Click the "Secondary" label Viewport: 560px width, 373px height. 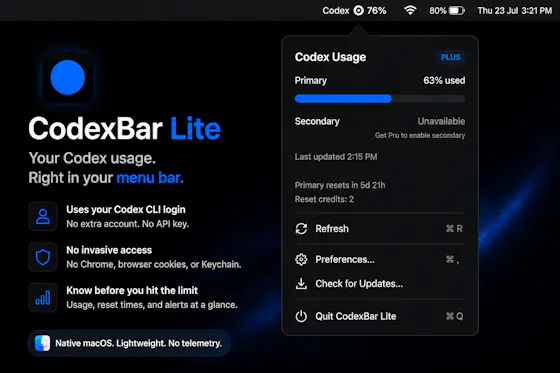[x=317, y=121]
